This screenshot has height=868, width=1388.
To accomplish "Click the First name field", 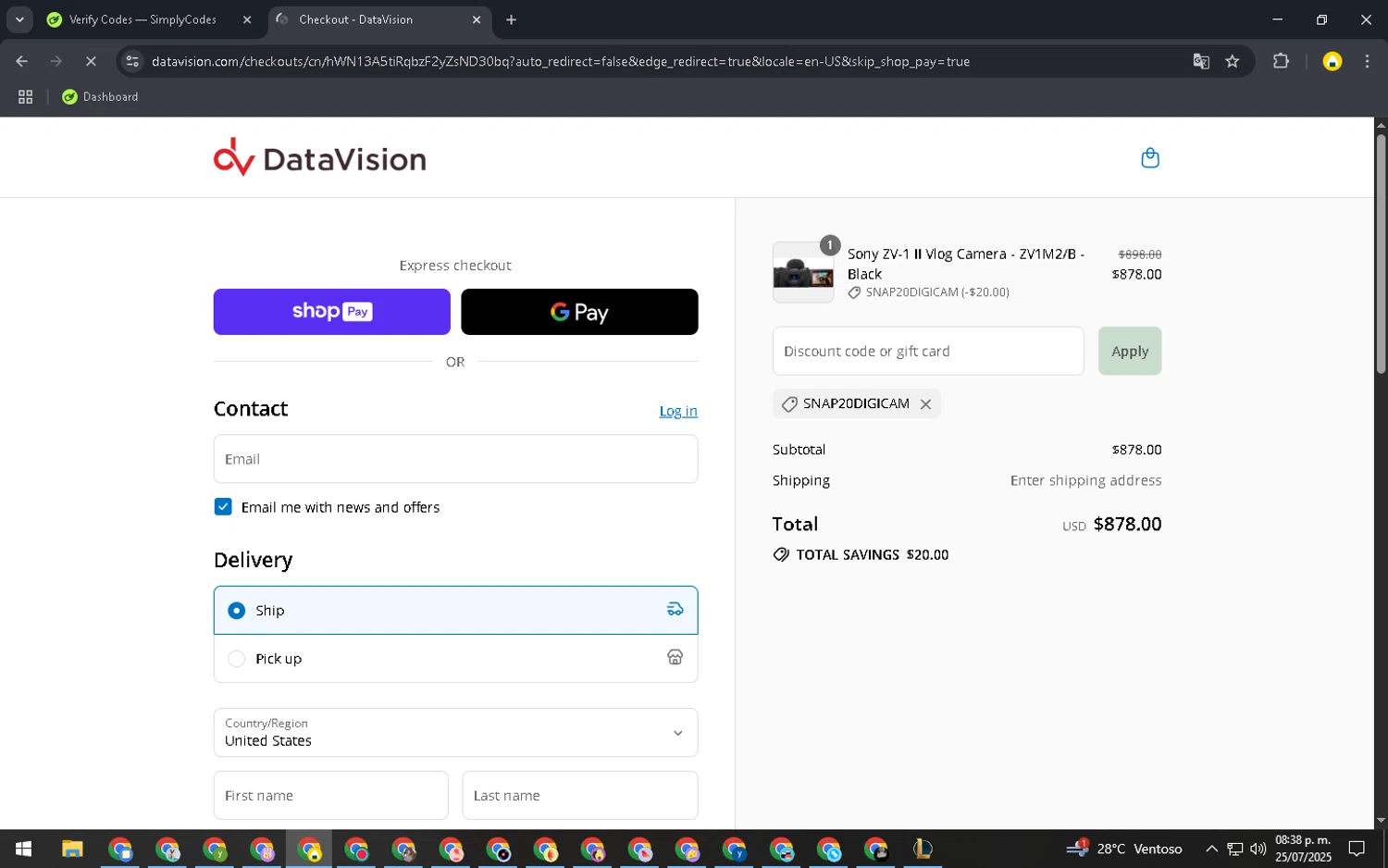I will coord(330,796).
